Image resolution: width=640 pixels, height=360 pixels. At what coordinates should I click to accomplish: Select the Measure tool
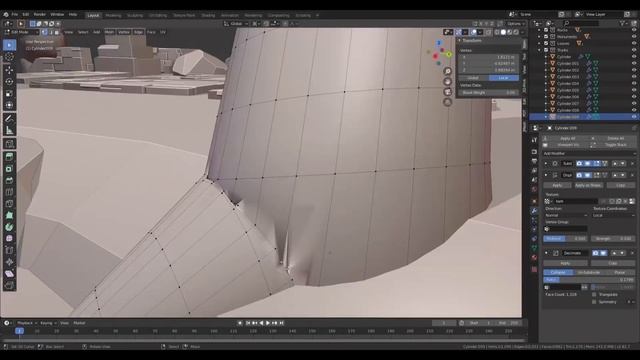9,130
